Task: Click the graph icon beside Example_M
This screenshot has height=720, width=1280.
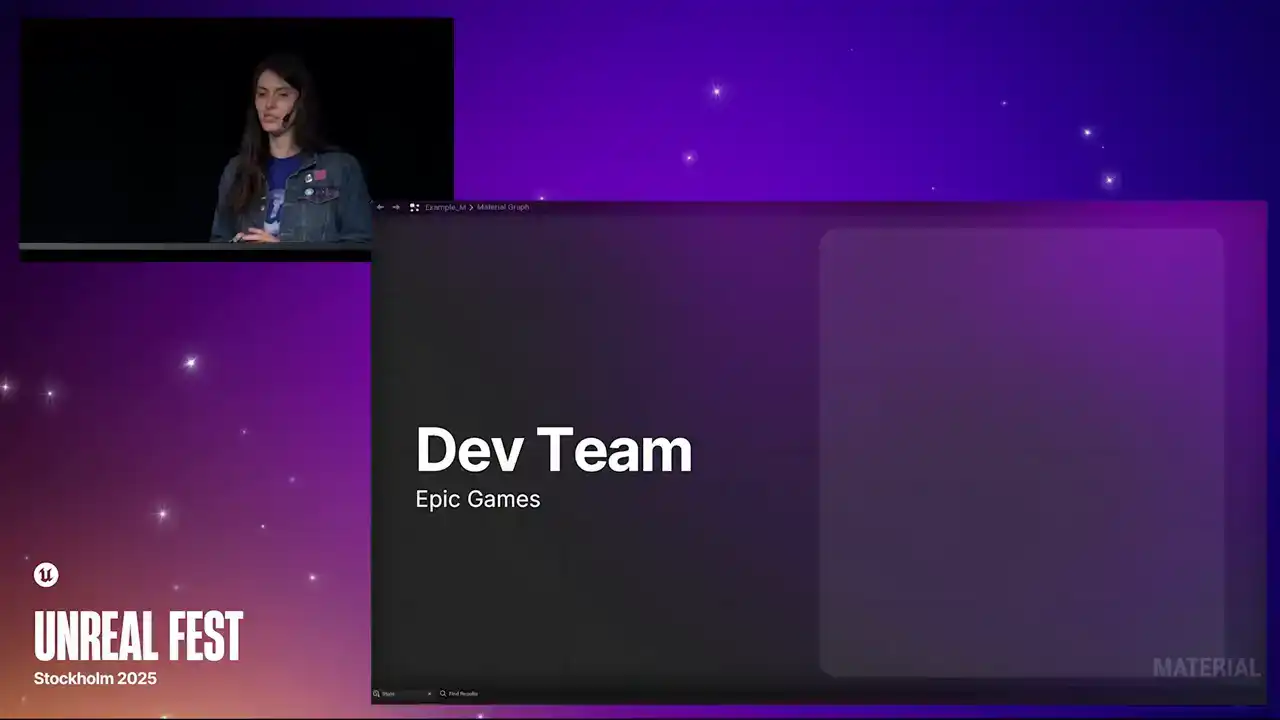Action: [414, 207]
